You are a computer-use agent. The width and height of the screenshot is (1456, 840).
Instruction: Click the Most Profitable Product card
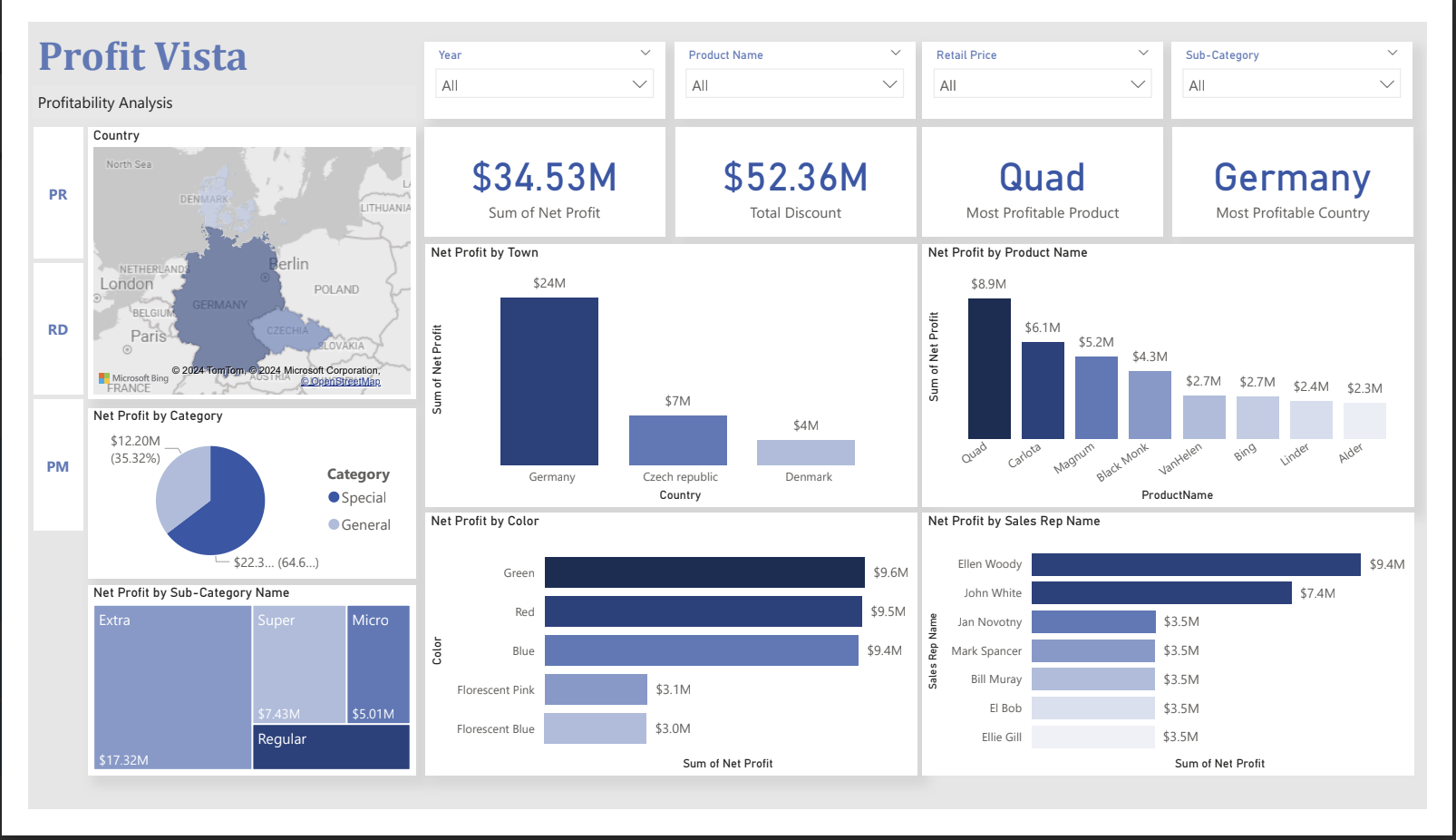pyautogui.click(x=1041, y=181)
